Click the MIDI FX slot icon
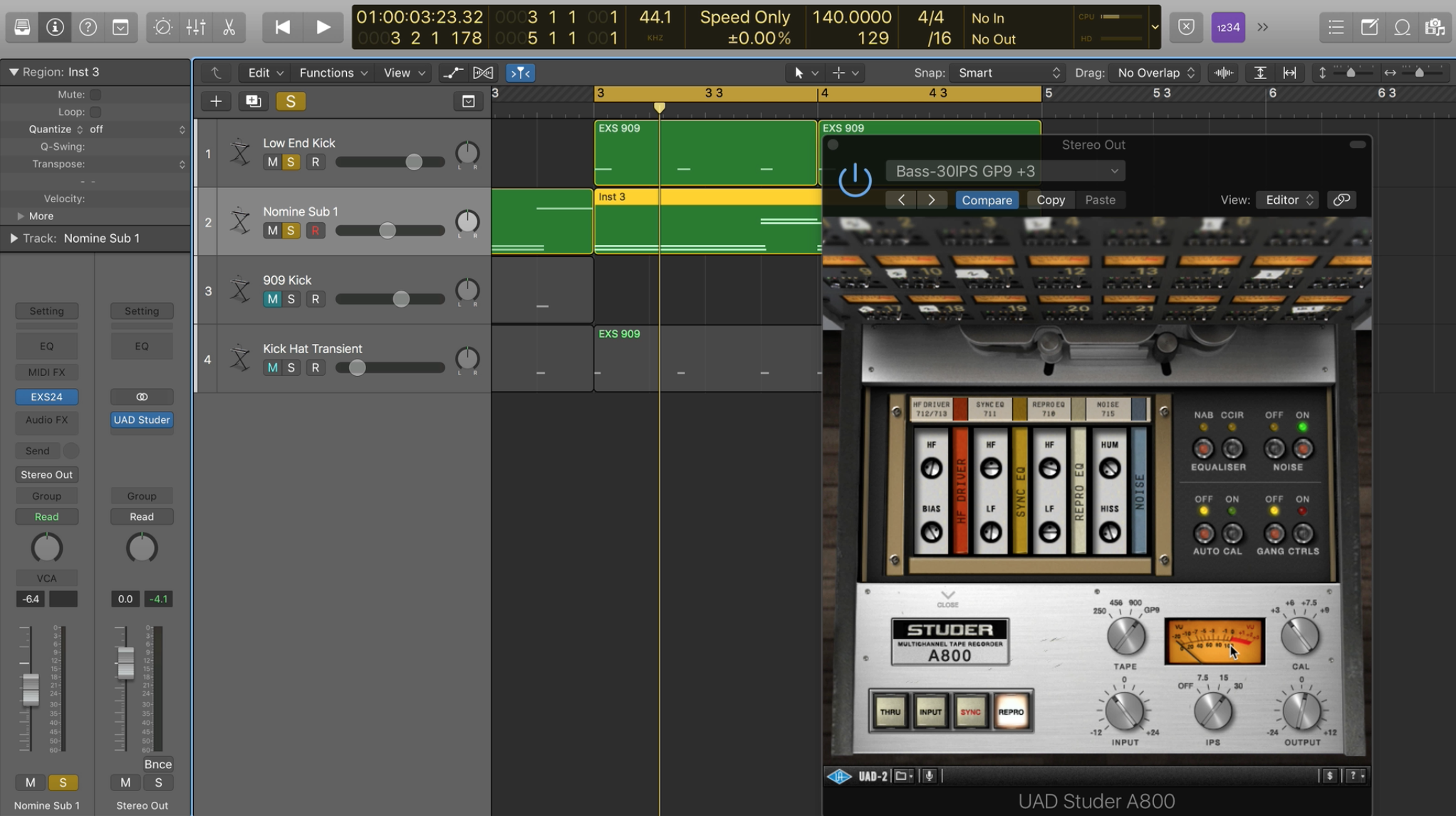The image size is (1456, 816). point(46,371)
